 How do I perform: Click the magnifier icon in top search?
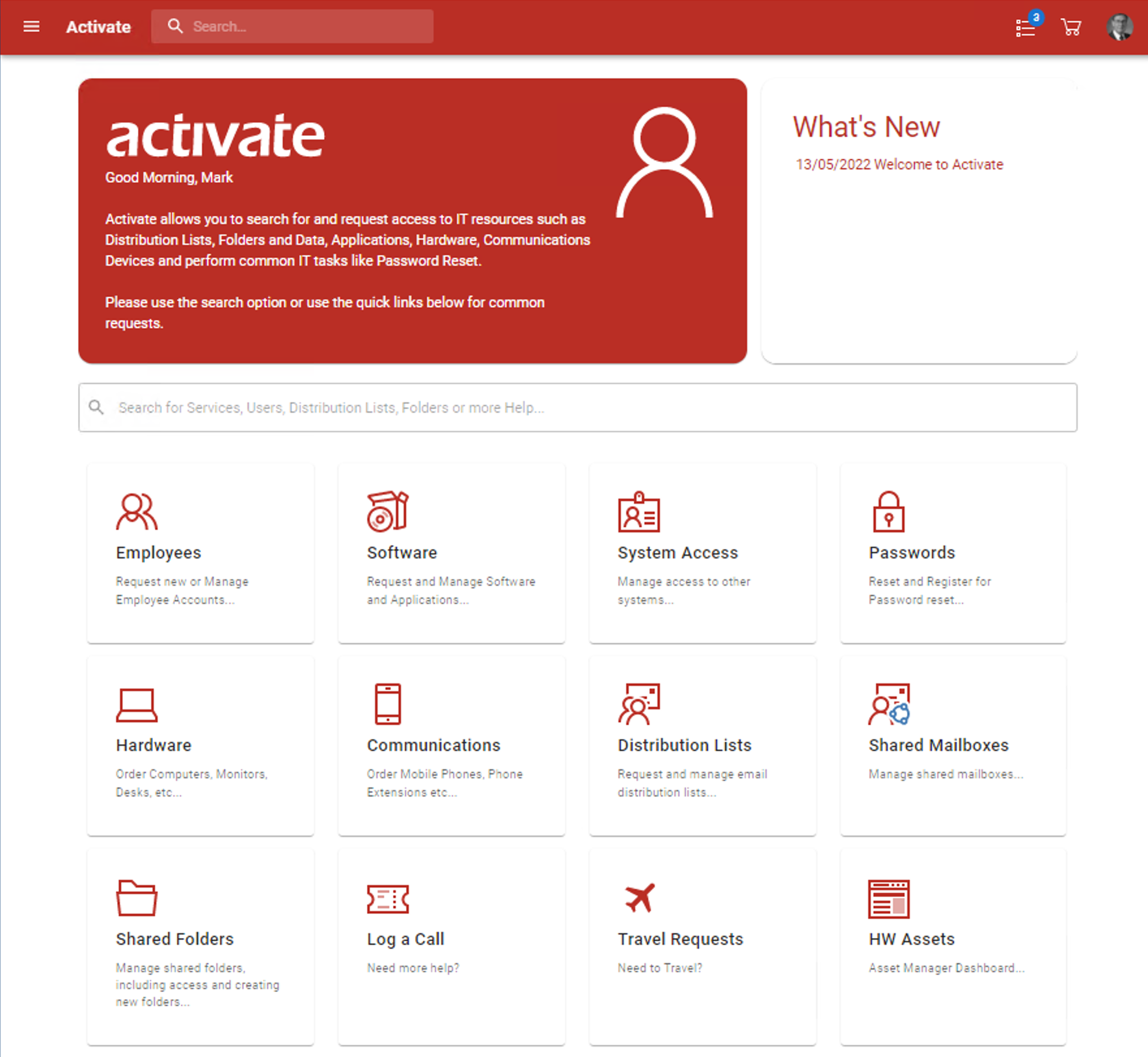pos(175,26)
